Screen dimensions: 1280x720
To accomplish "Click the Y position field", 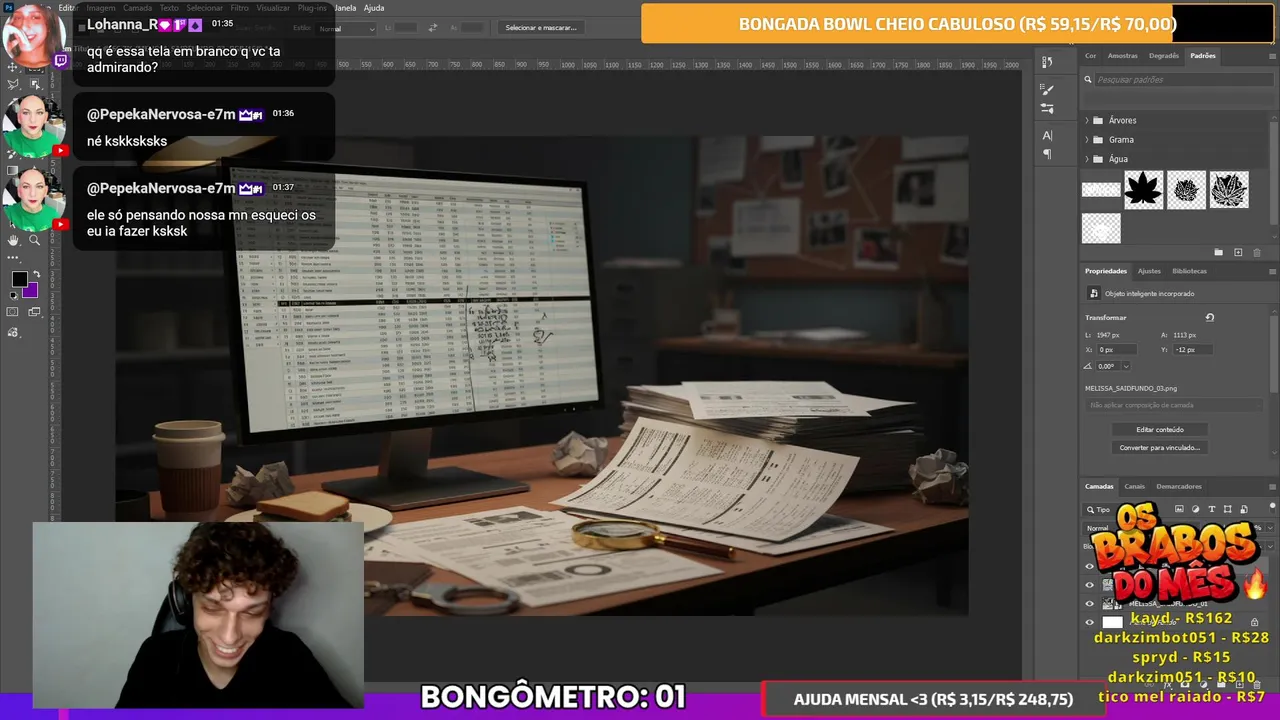I will click(x=1192, y=350).
